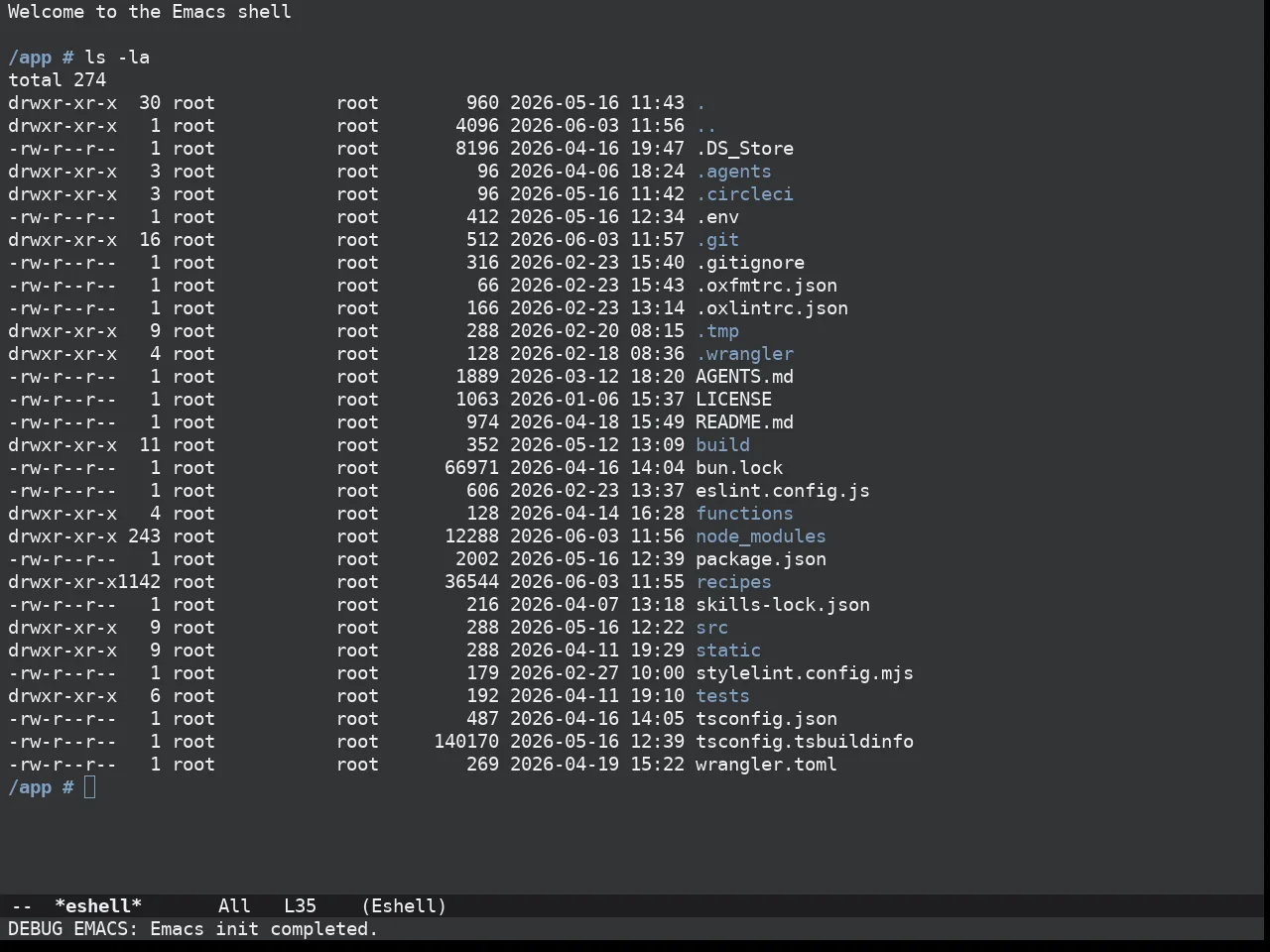The height and width of the screenshot is (952, 1270).
Task: Click the tests directory name
Action: (x=722, y=696)
